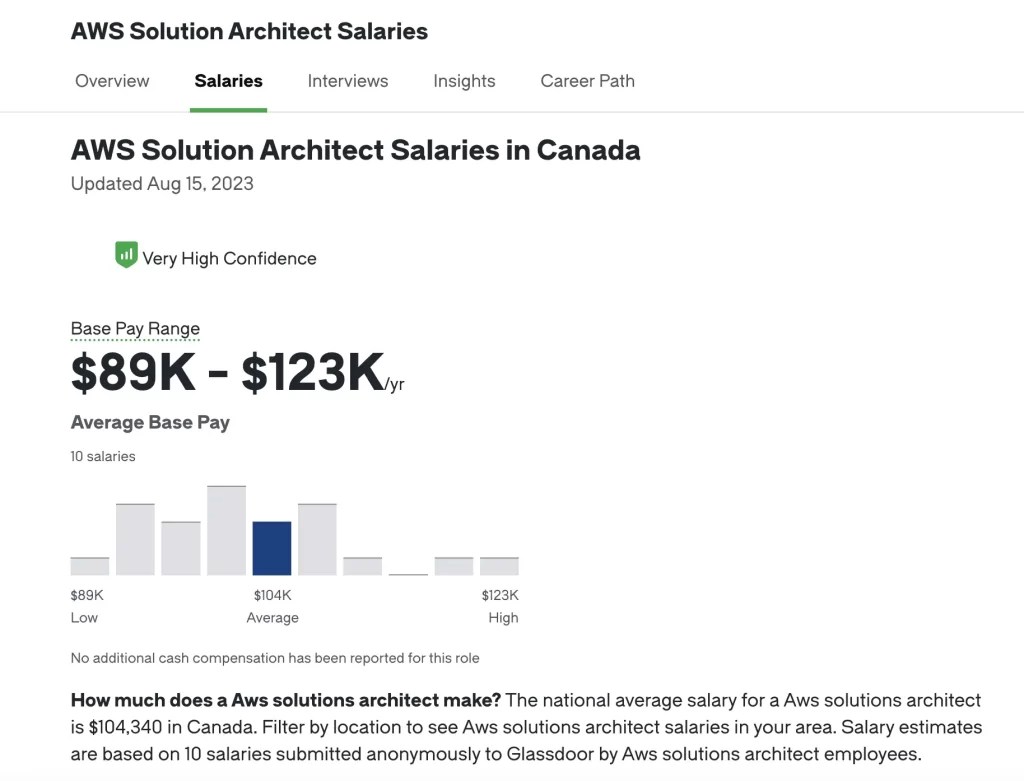Open the Career Path tab
1024x781 pixels.
(587, 81)
